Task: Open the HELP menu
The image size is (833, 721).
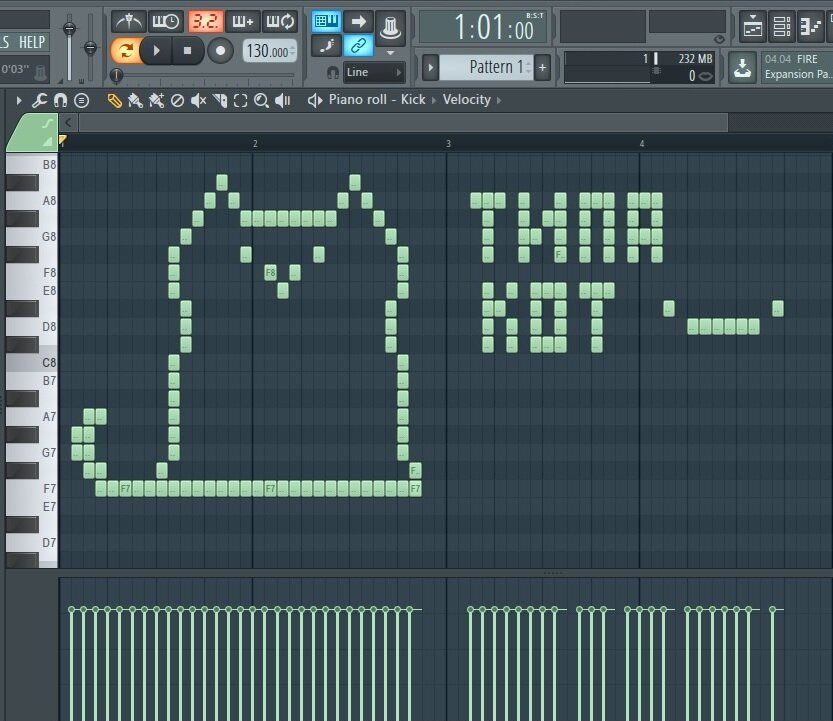Action: 32,42
